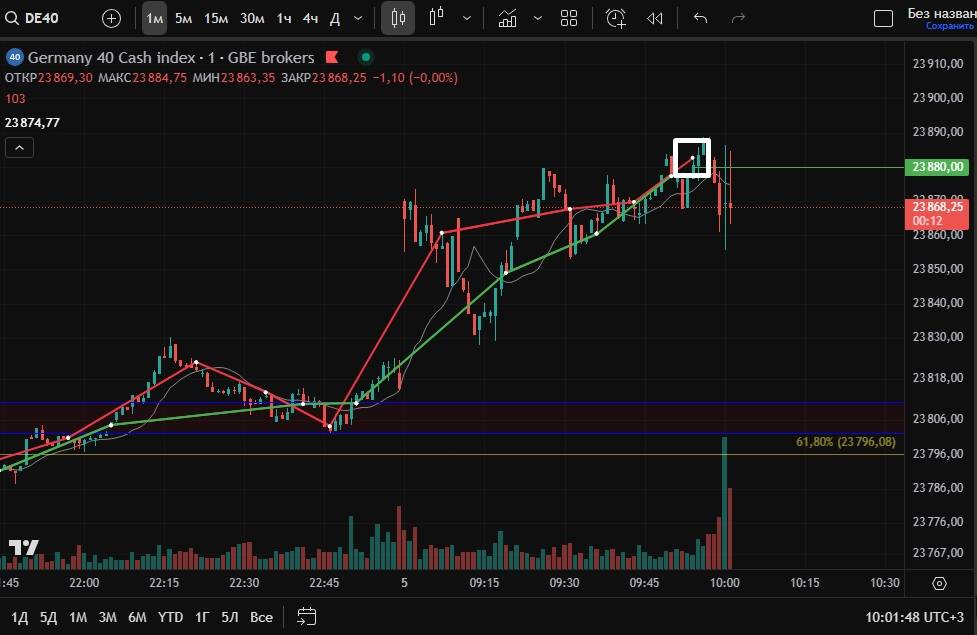
Task: Click the undo arrow
Action: [700, 18]
